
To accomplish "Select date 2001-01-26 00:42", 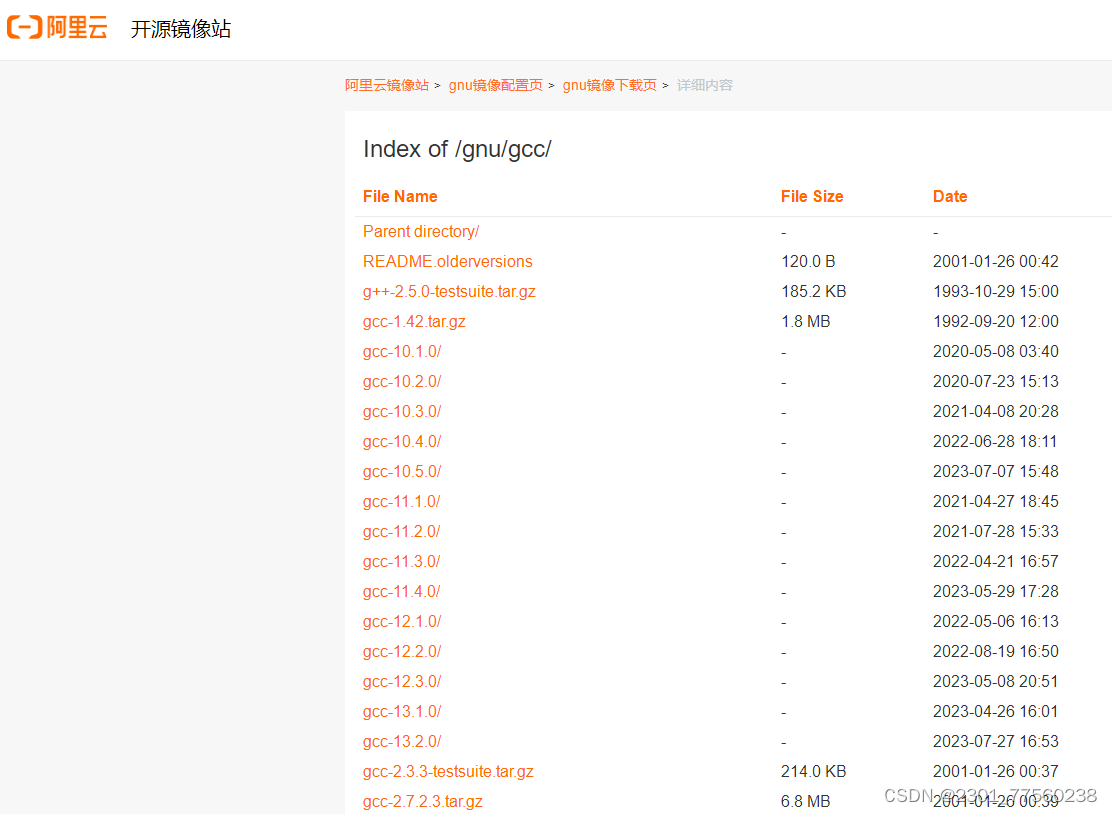I will (x=996, y=262).
